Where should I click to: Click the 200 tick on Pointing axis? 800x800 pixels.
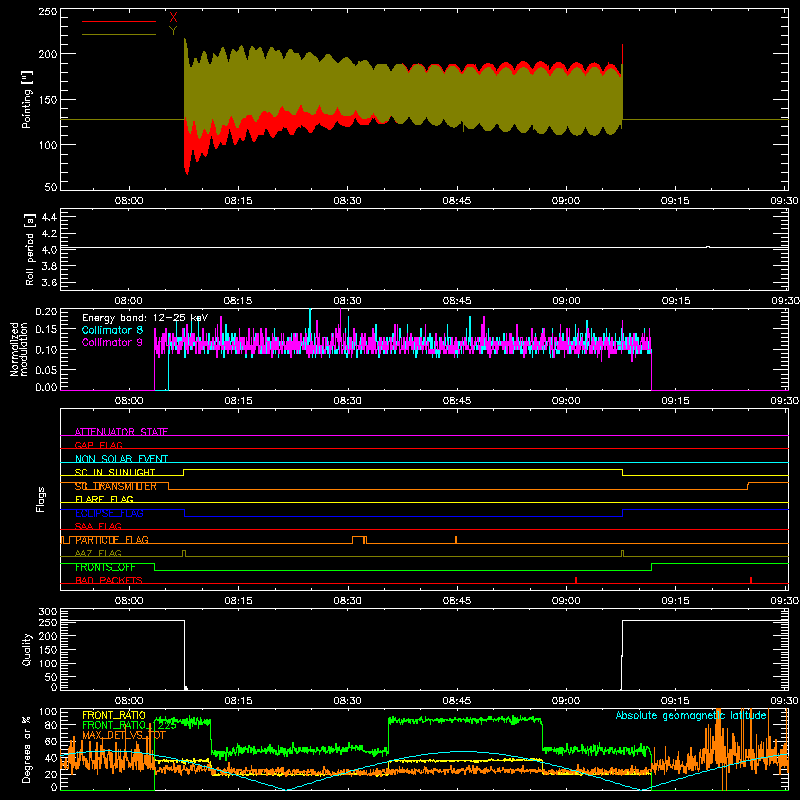(x=48, y=54)
